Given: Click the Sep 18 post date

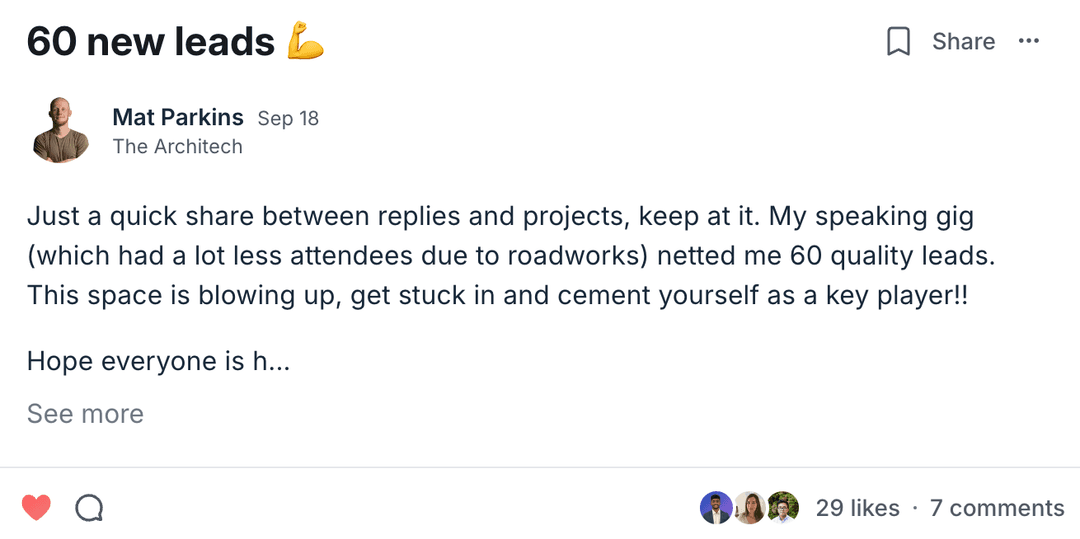Looking at the screenshot, I should click(x=288, y=118).
